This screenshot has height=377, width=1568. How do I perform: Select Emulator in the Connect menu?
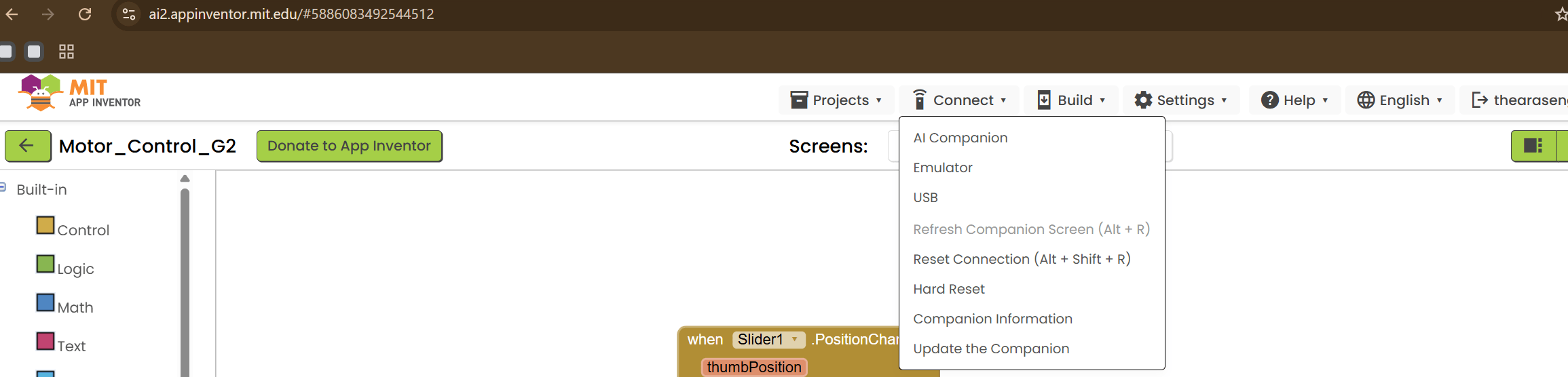click(942, 167)
